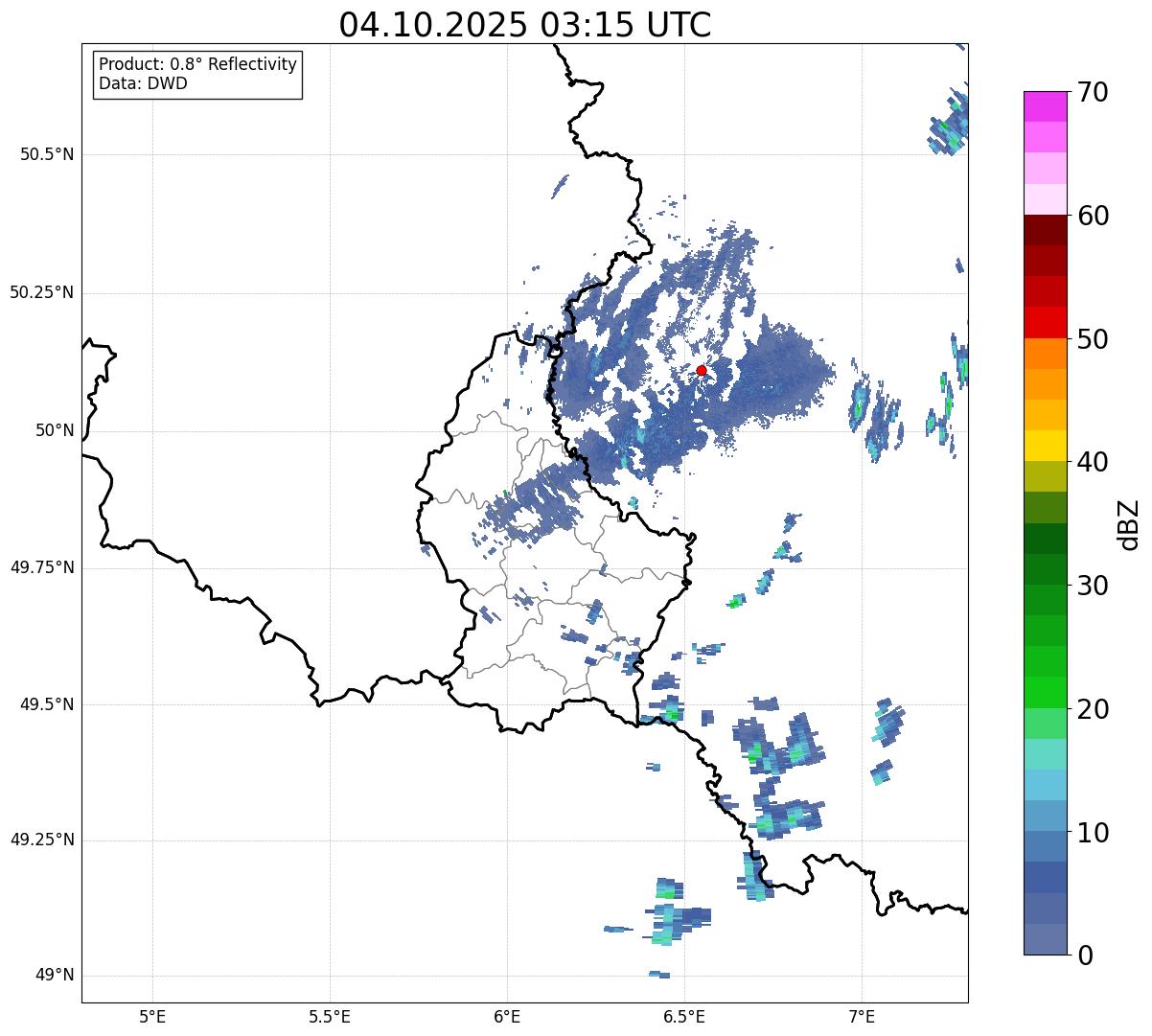Click the longitude label 6°E
Screen dimensions: 1152x1036
(x=507, y=1016)
